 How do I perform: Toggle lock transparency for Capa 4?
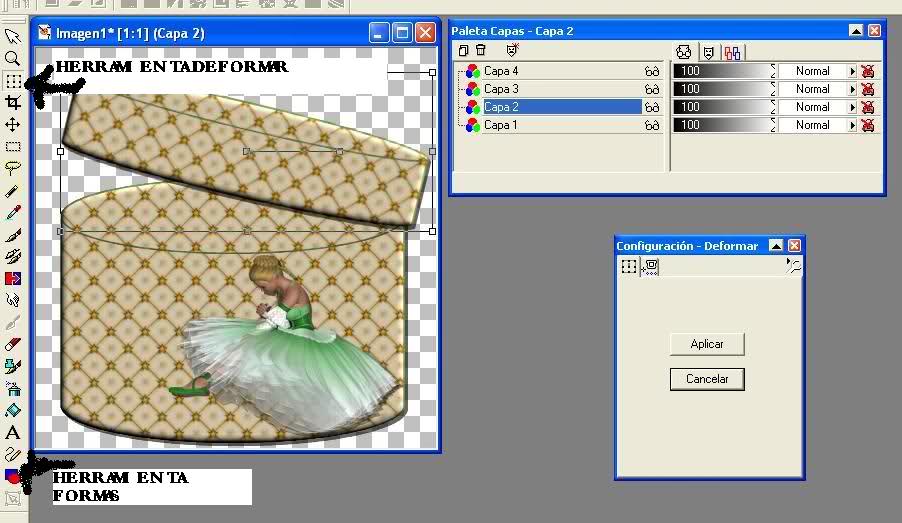[x=867, y=71]
